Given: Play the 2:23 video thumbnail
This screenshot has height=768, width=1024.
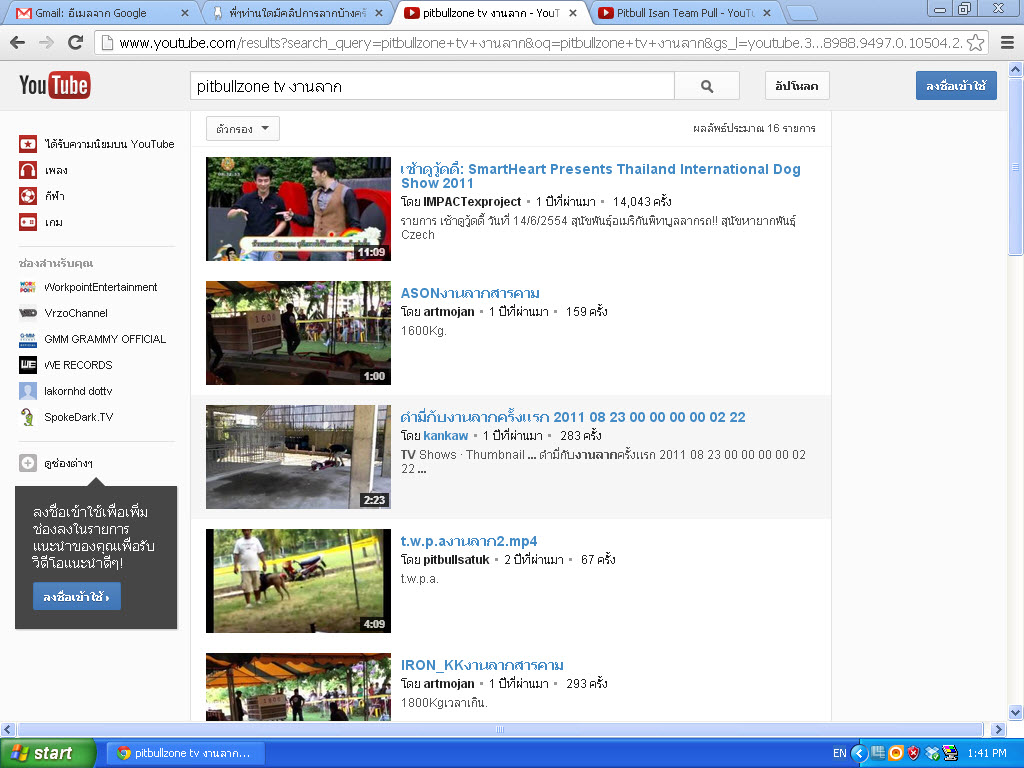Looking at the screenshot, I should [298, 457].
